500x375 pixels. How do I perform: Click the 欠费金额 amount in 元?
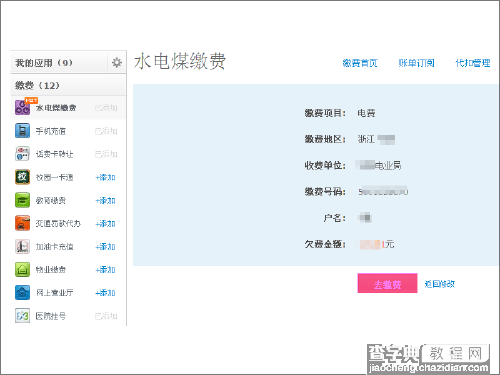pyautogui.click(x=377, y=244)
